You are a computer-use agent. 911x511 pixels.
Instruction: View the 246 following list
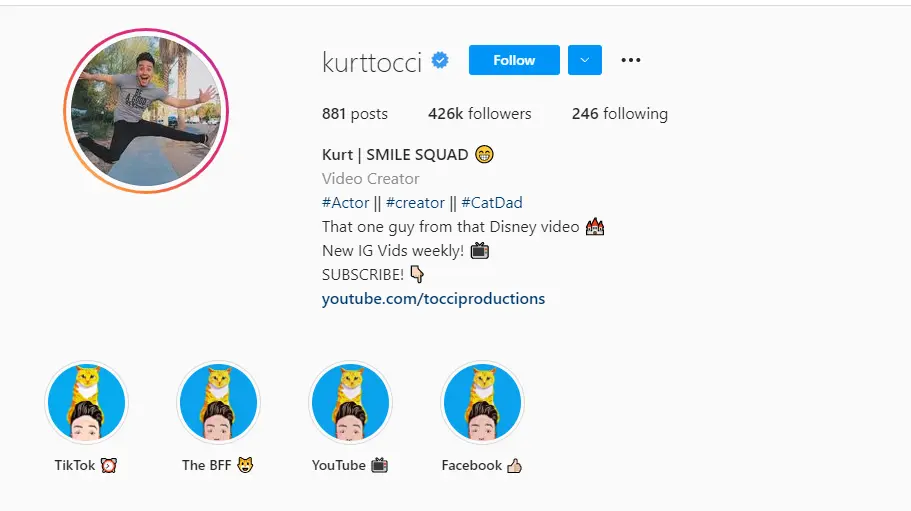click(620, 114)
